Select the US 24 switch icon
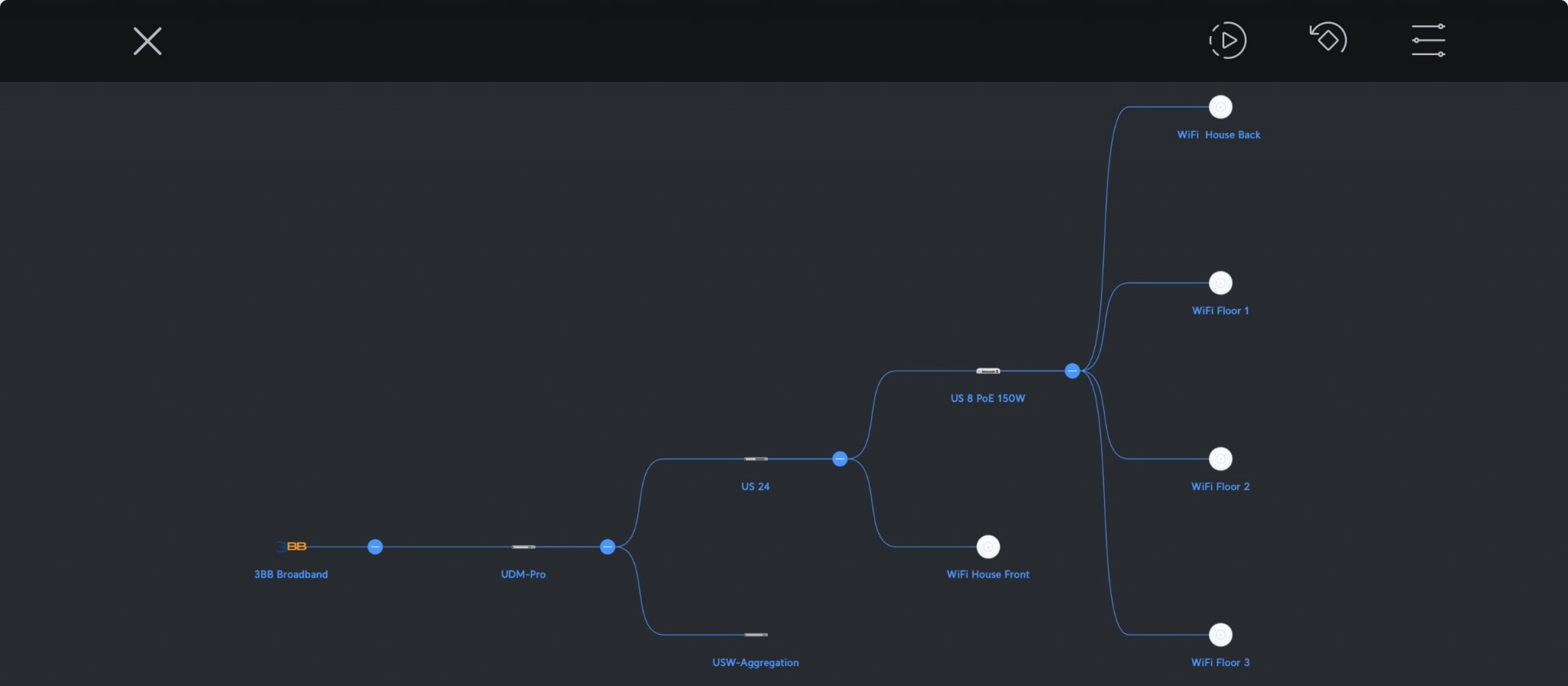Viewport: 1568px width, 686px height. [x=756, y=459]
